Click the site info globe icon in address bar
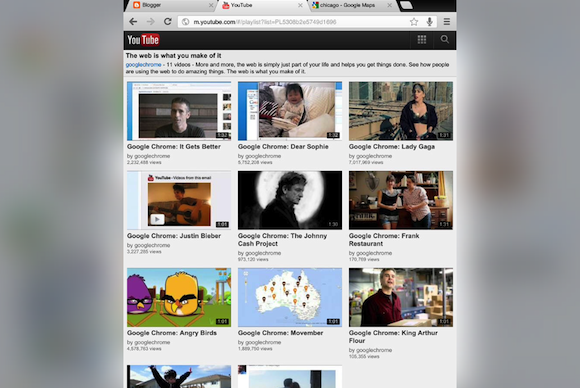Screen dimensions: 580x388 coord(186,22)
